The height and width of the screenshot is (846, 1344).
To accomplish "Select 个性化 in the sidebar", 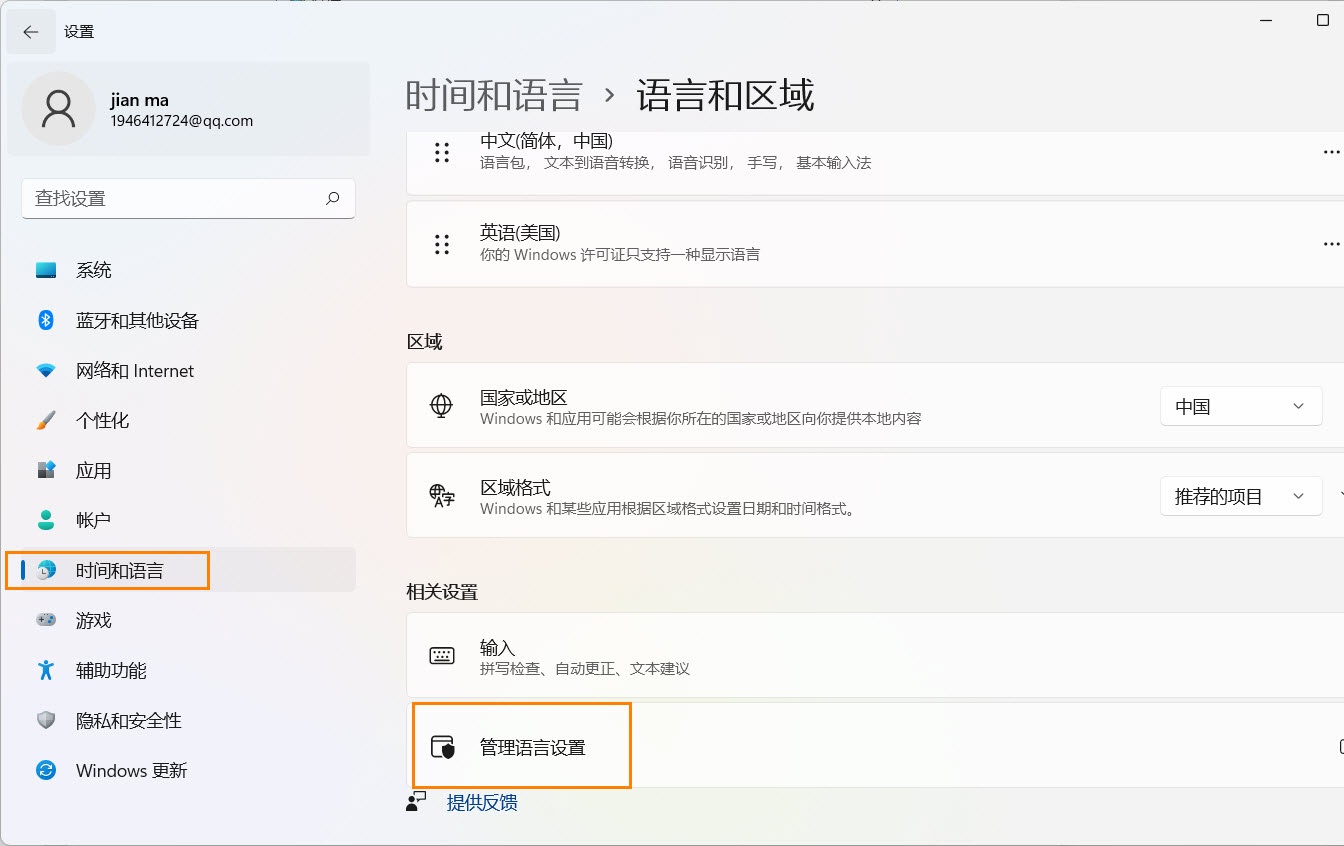I will [x=188, y=420].
